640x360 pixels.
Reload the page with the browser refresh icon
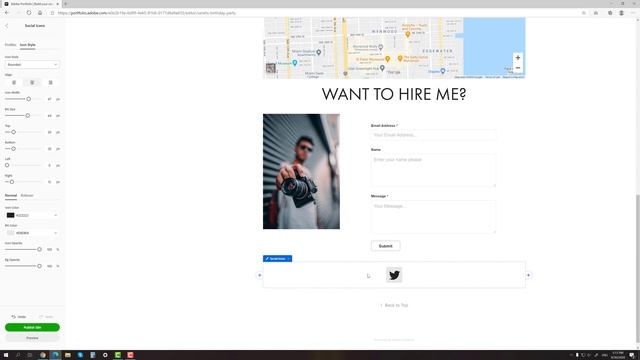29,13
